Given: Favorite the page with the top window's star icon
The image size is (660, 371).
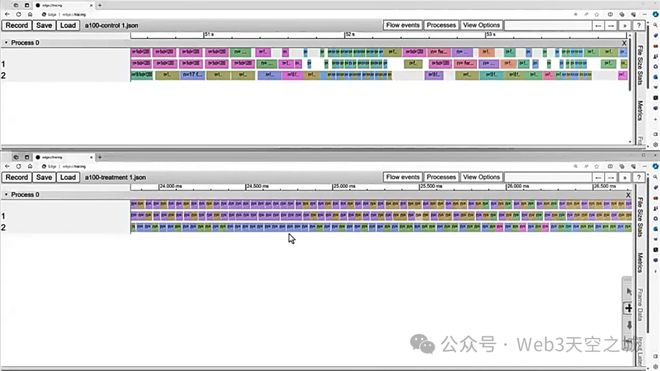Looking at the screenshot, I should [597, 14].
